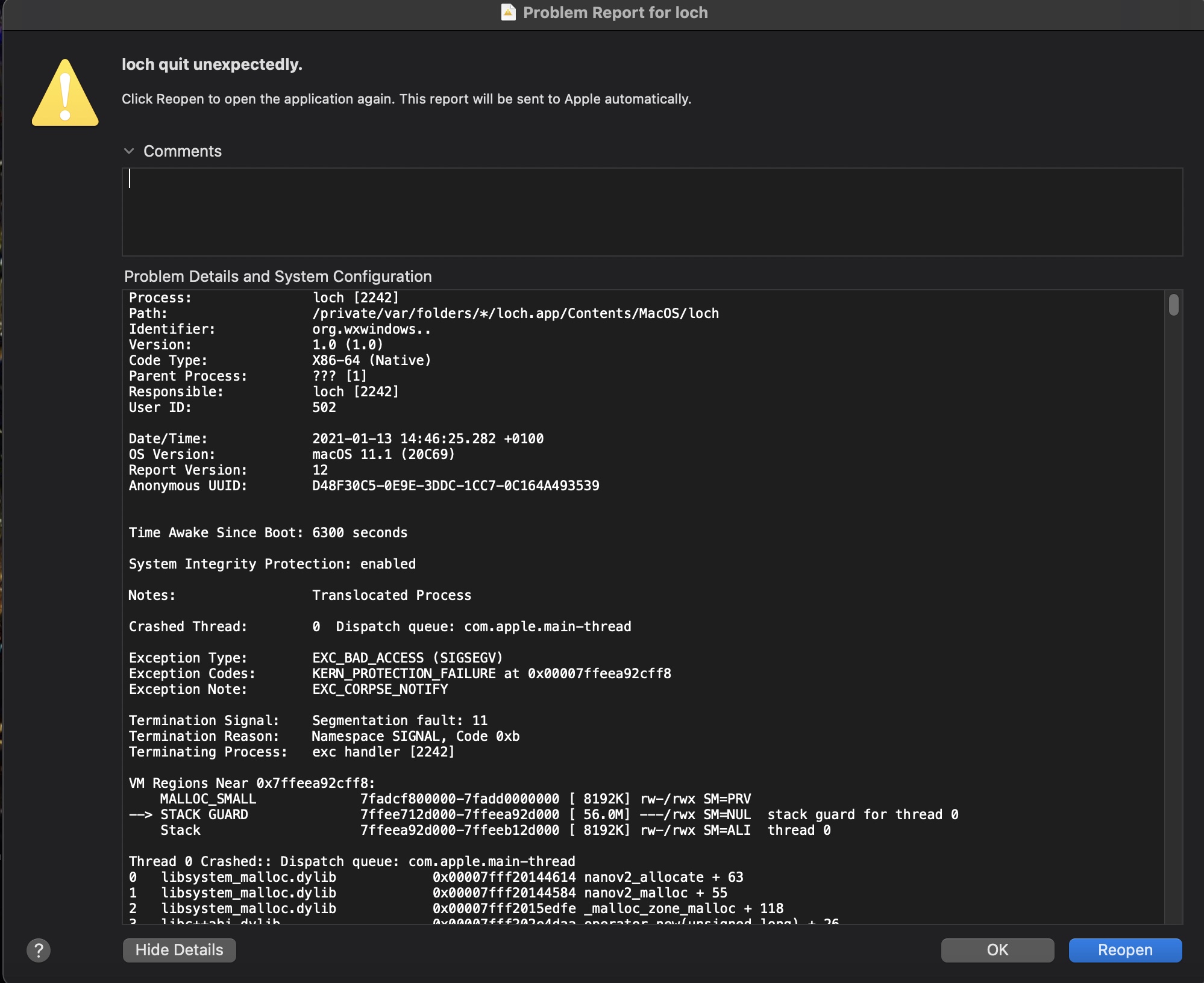Click the Comments section label
Viewport: 1204px width, 983px height.
pyautogui.click(x=183, y=151)
